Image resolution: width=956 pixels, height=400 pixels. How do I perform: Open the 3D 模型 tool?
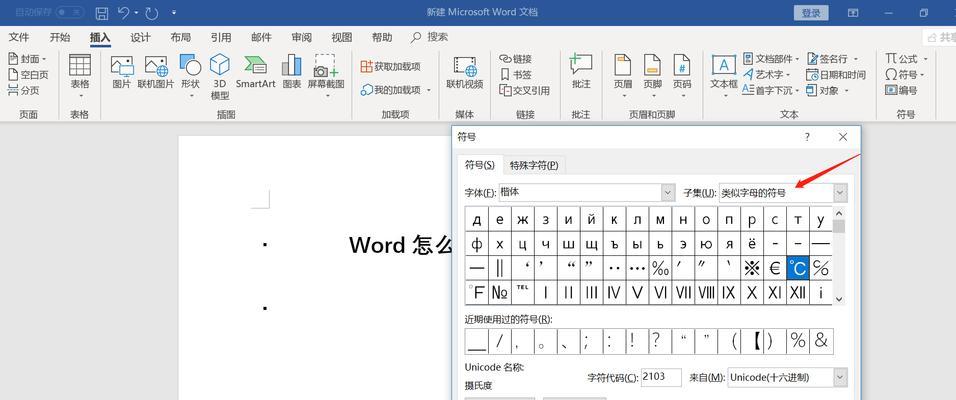point(219,76)
